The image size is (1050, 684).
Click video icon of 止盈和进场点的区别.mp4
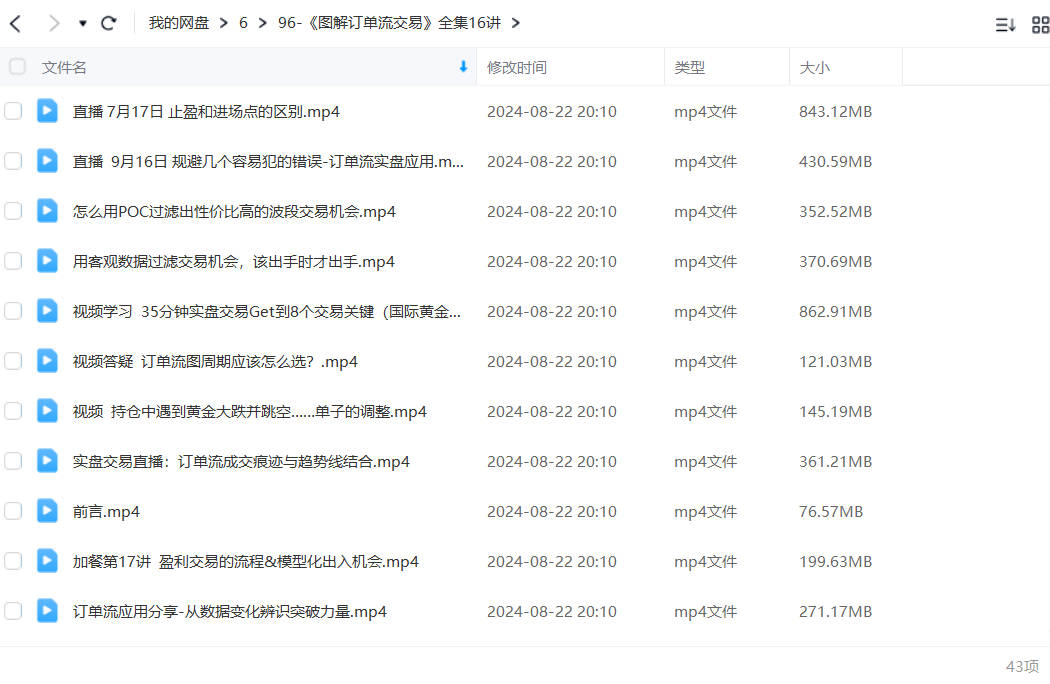pos(47,111)
